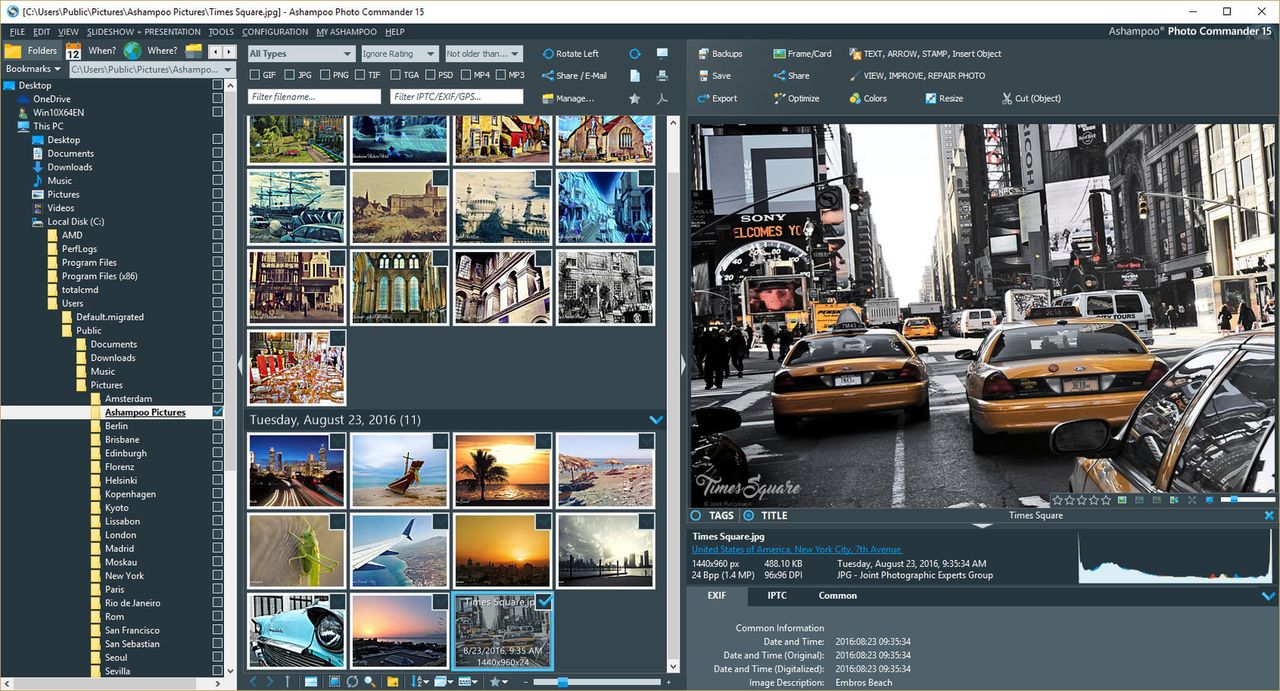Click the Rotate Left tool

point(570,54)
